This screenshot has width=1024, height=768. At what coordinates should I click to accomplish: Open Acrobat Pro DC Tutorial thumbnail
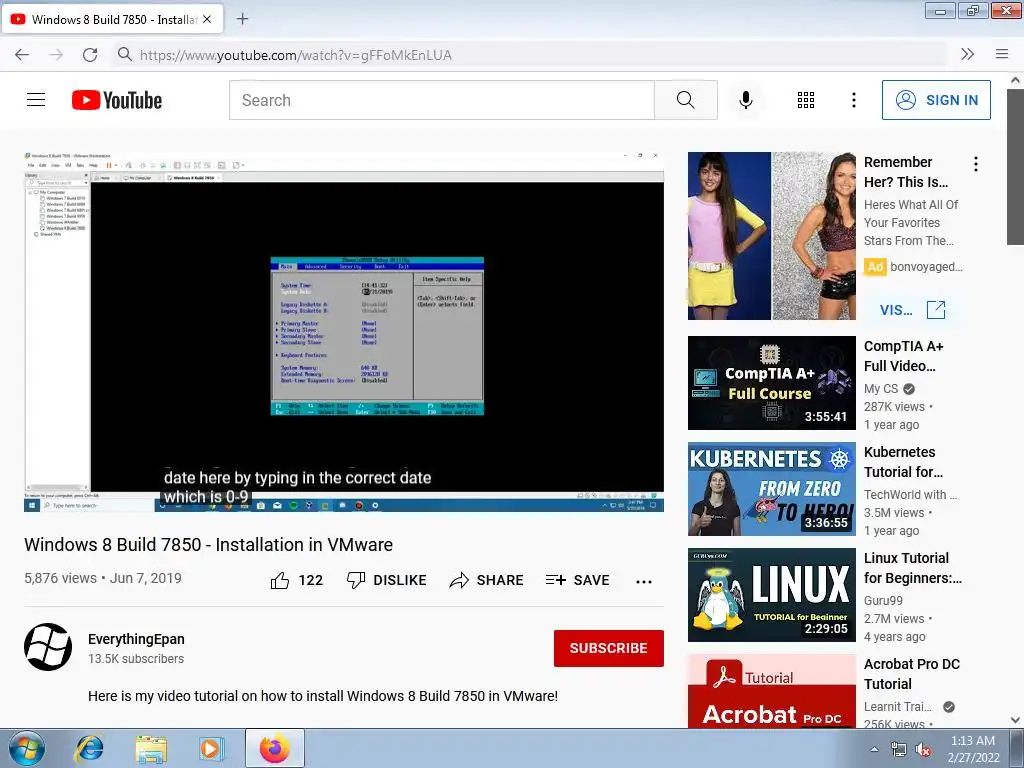point(771,691)
